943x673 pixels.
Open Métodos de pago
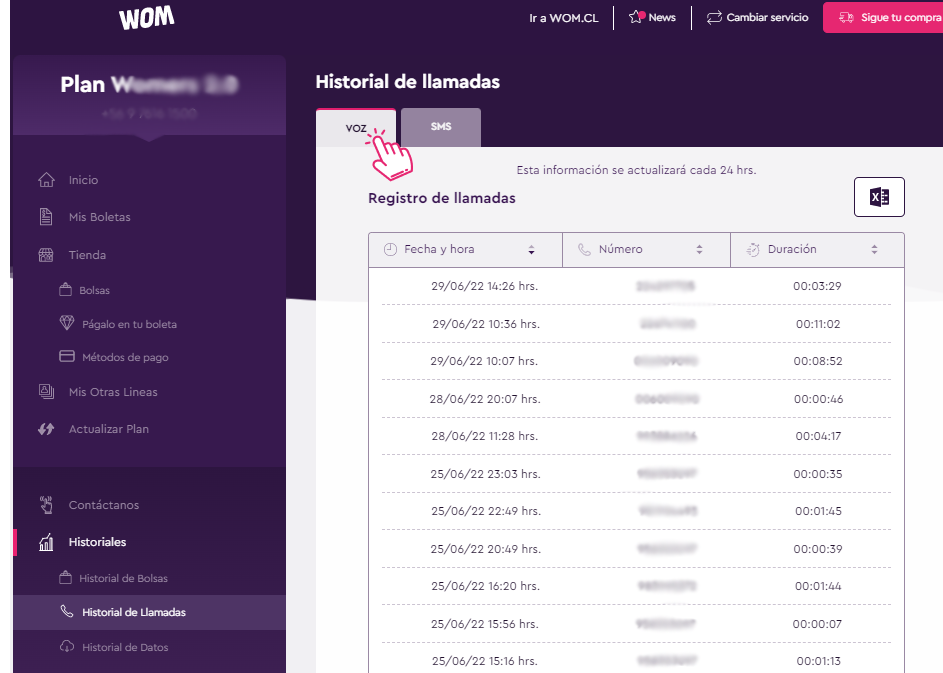pos(123,357)
